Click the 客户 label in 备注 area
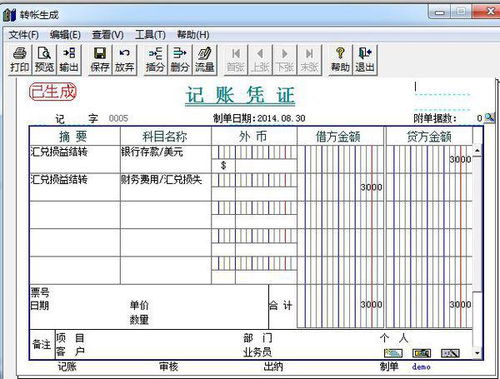500x379 pixels. 70,351
